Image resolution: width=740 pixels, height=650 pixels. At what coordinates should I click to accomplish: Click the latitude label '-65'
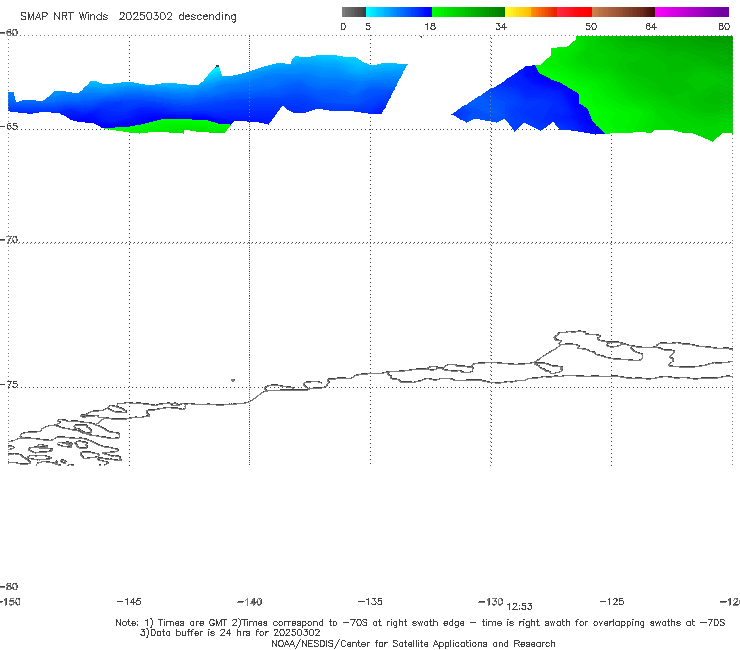point(9,127)
